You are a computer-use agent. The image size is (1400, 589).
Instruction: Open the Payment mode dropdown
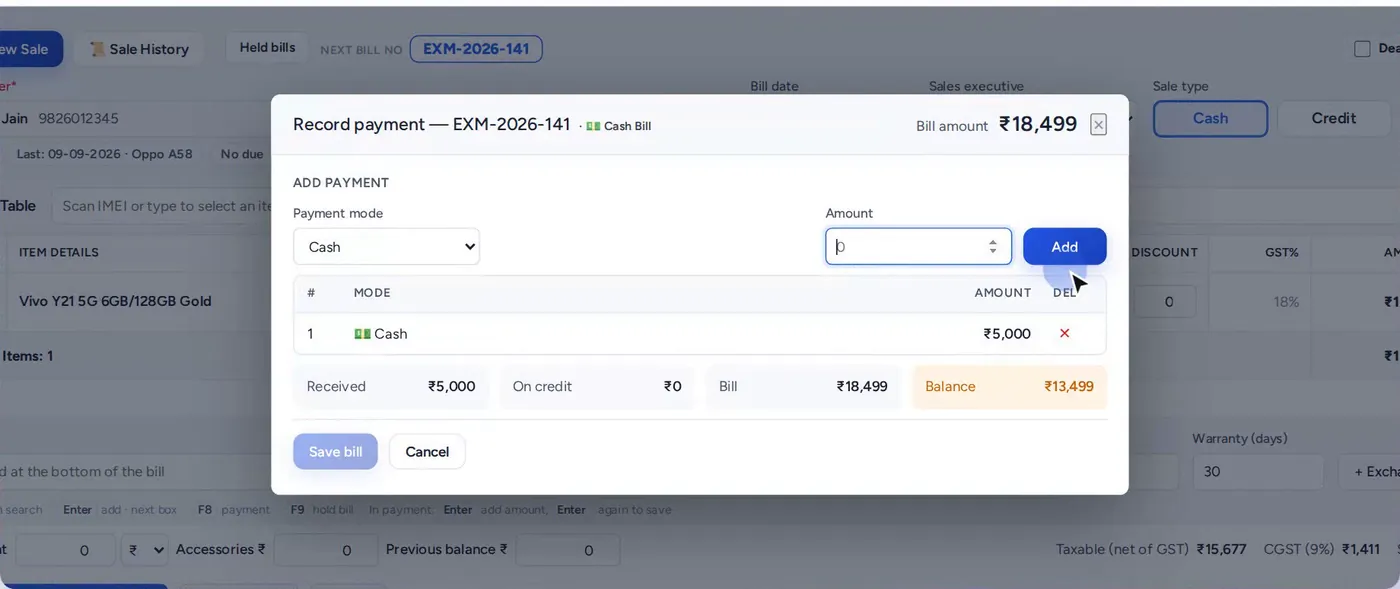(x=386, y=247)
